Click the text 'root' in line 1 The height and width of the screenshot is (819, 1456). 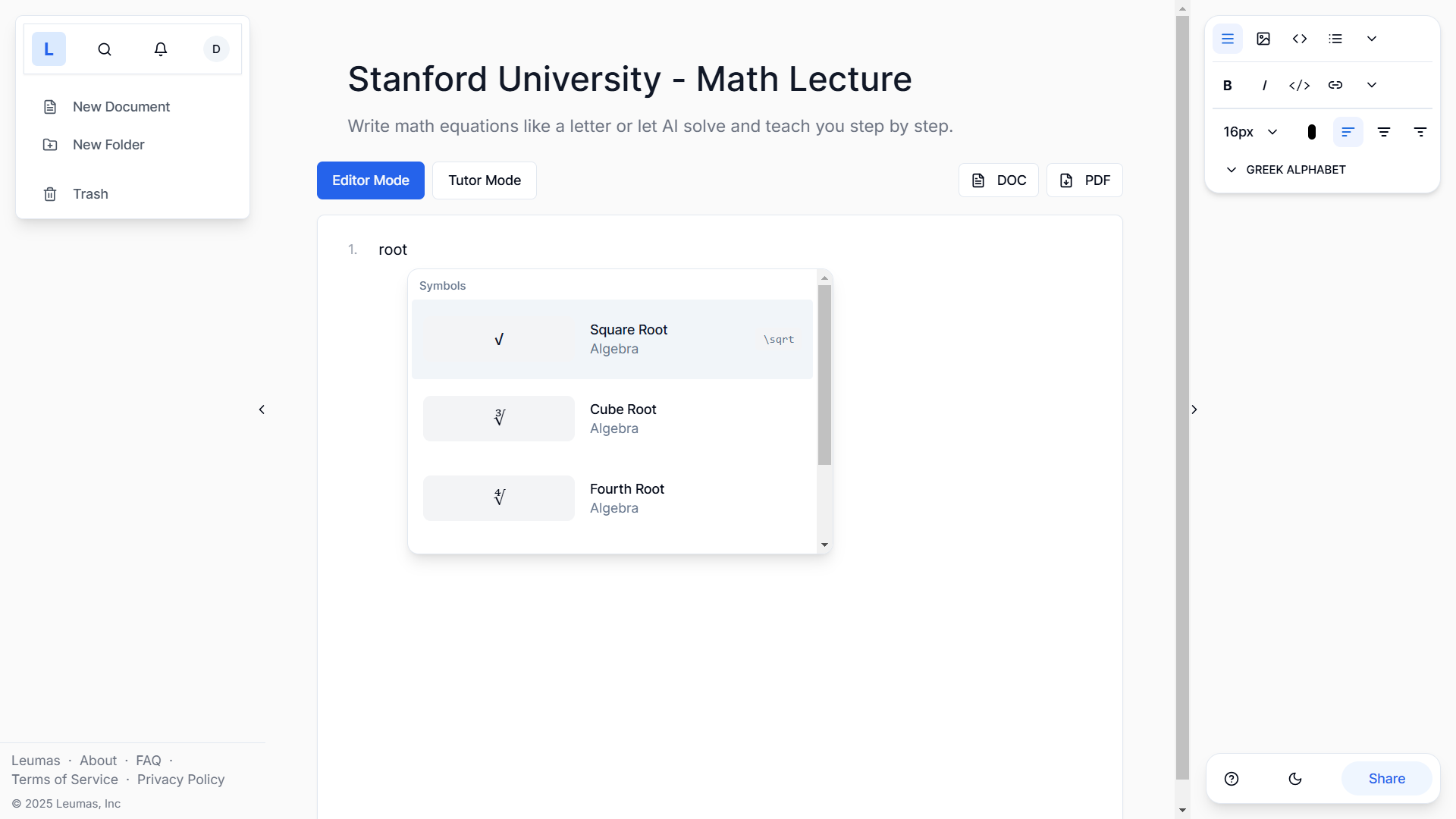(x=393, y=249)
